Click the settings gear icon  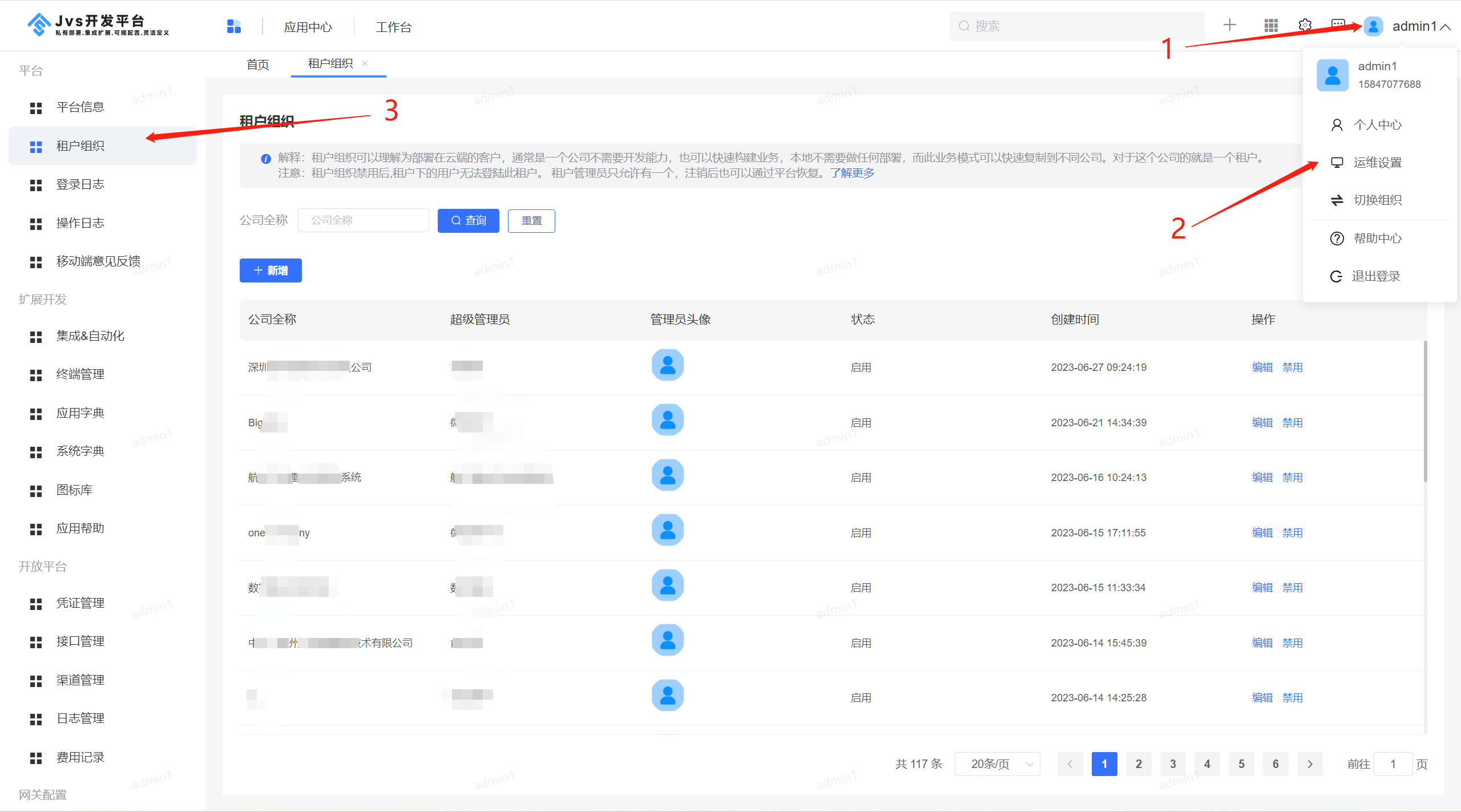1305,26
